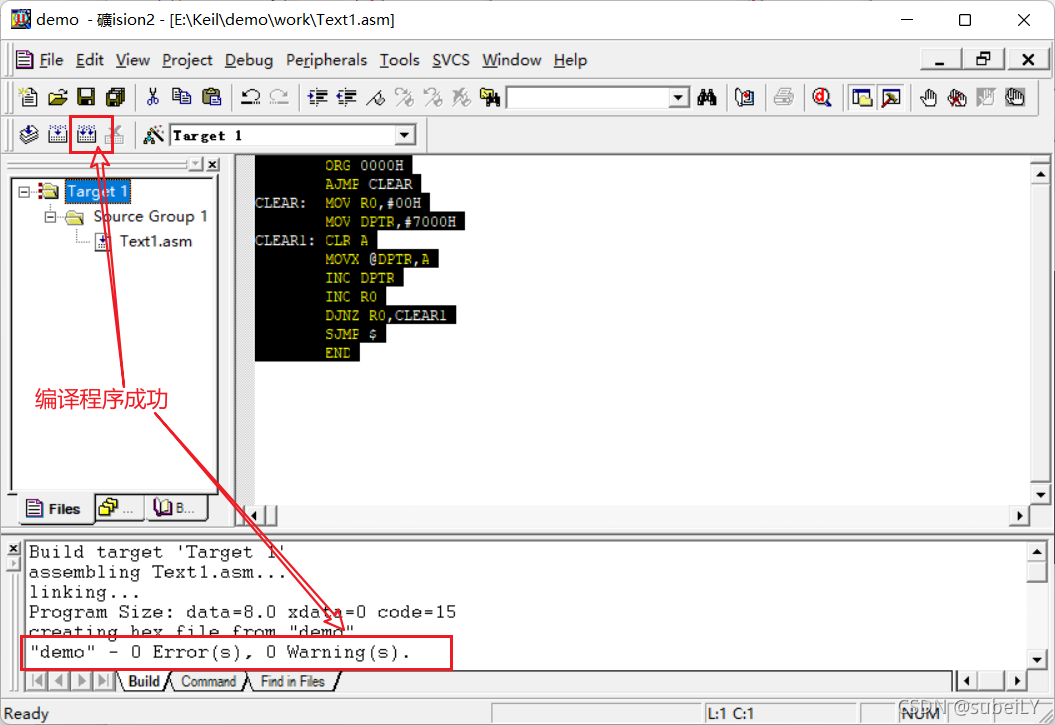The width and height of the screenshot is (1055, 725).
Task: Undo the last edit
Action: pos(250,98)
